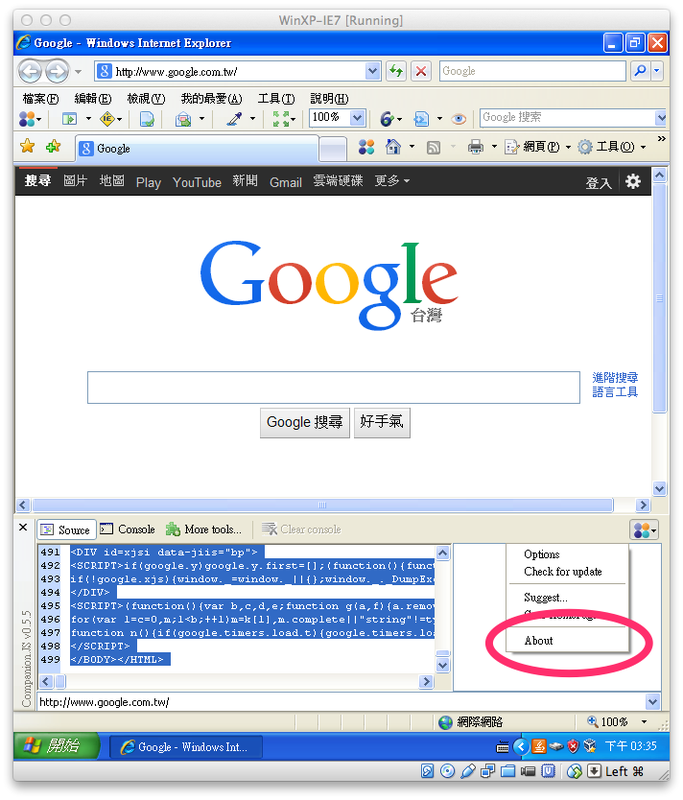683x800 pixels.
Task: Click the eyedropper color picker toolbar icon
Action: pos(234,119)
